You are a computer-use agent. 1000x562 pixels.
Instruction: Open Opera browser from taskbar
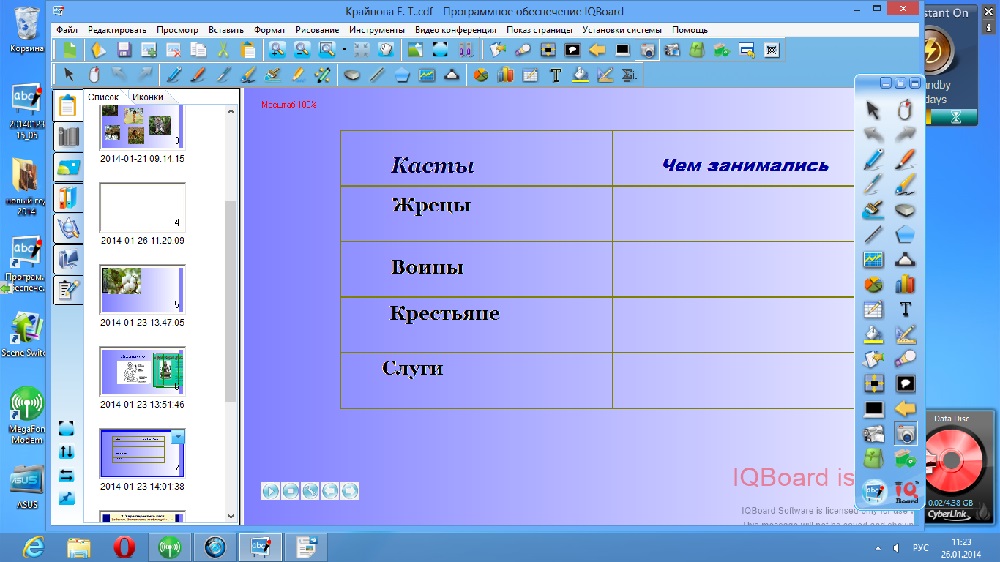[124, 546]
